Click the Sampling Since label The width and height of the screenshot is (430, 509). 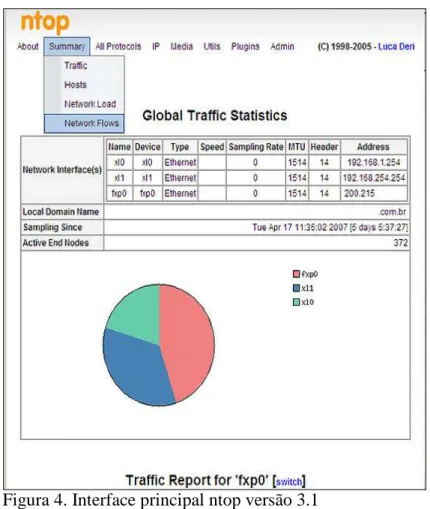pyautogui.click(x=53, y=227)
